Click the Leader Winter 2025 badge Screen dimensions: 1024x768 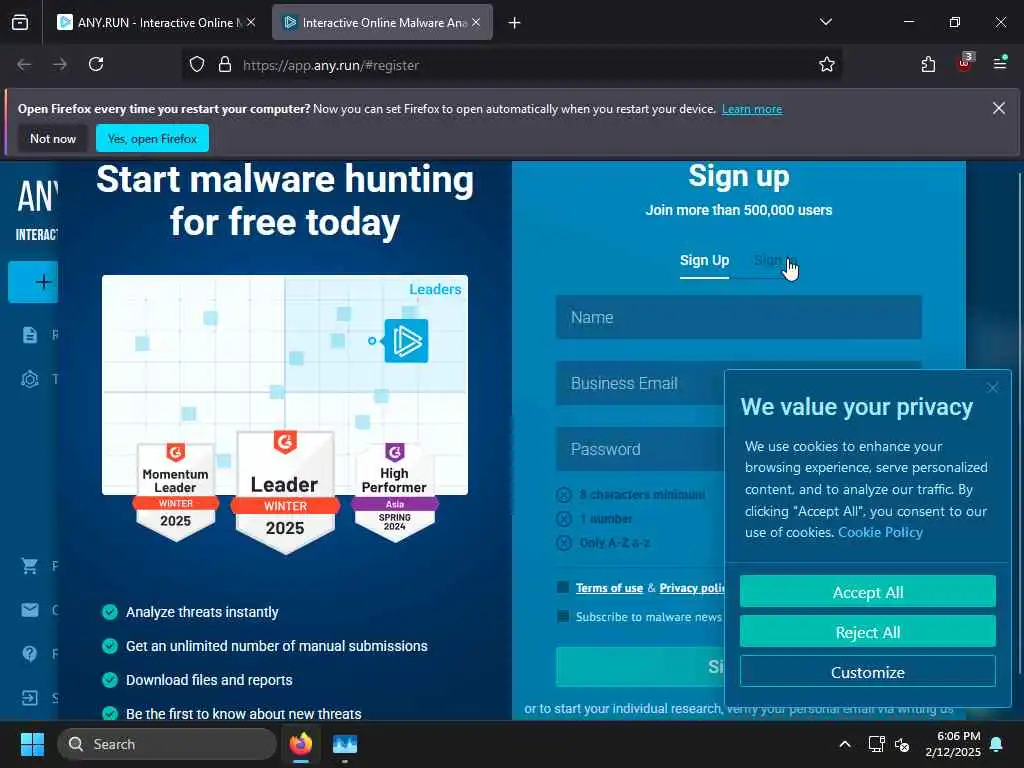click(x=285, y=492)
